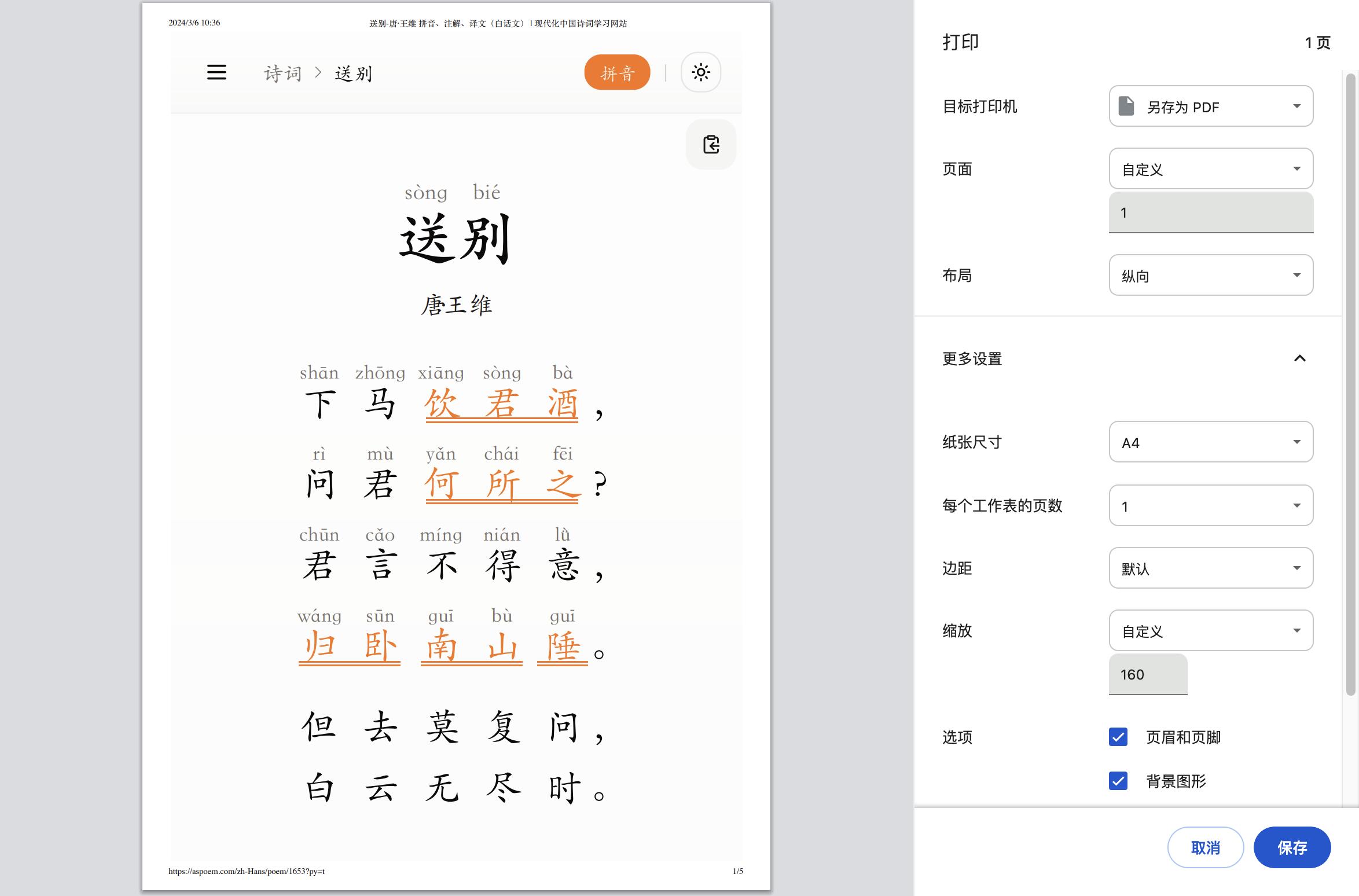Open the 页面 自定义 dropdown
This screenshot has height=896, width=1359.
click(1211, 169)
